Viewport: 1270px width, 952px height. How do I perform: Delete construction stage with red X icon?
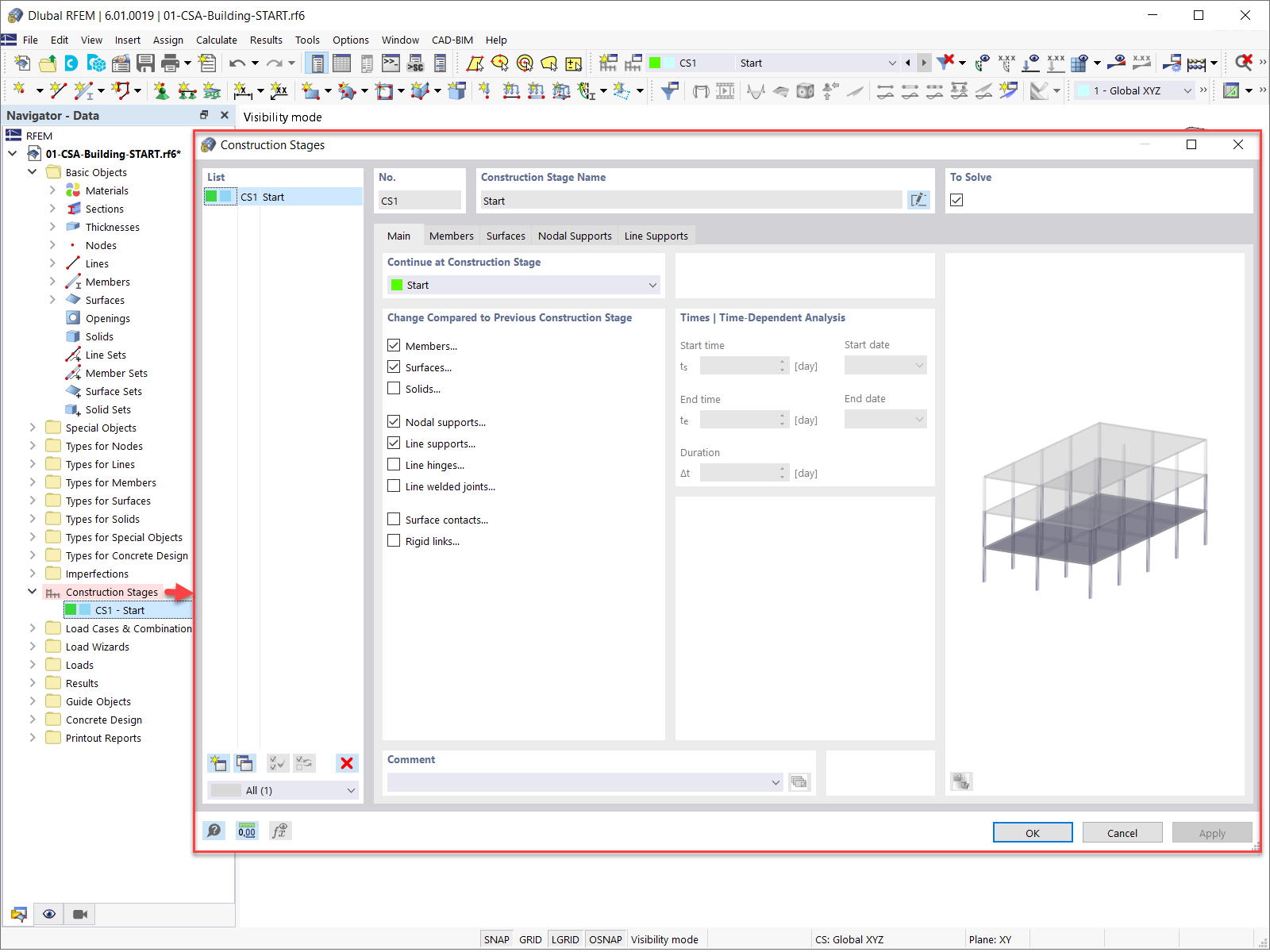(x=347, y=762)
